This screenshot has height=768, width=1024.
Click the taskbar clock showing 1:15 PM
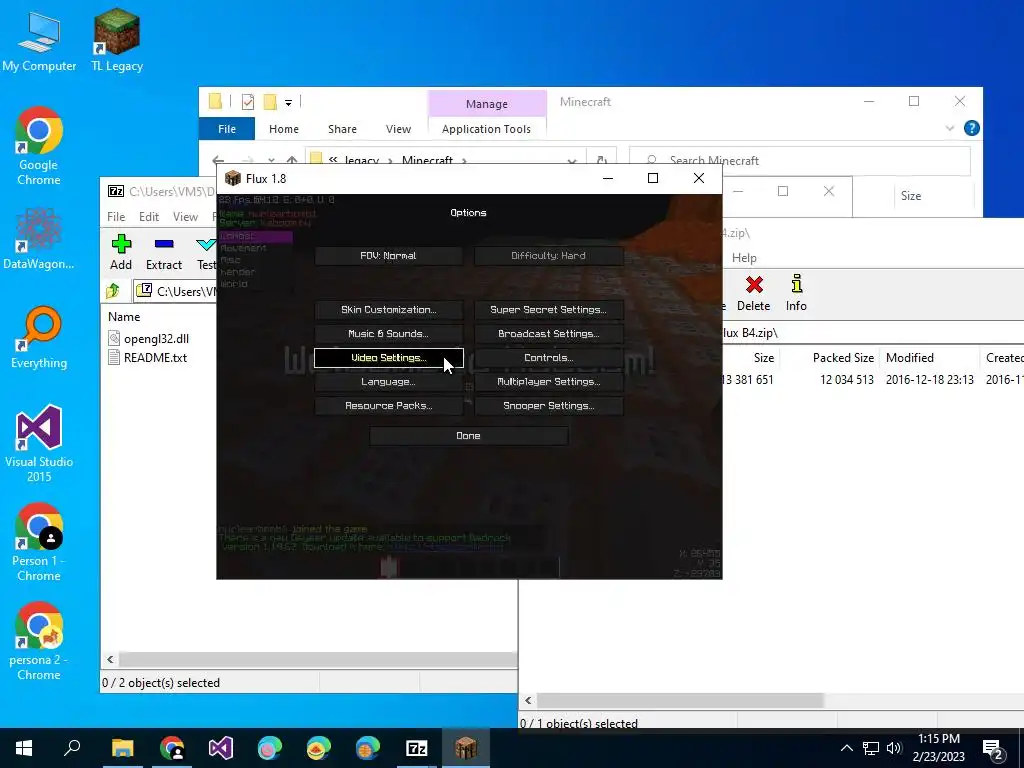938,748
